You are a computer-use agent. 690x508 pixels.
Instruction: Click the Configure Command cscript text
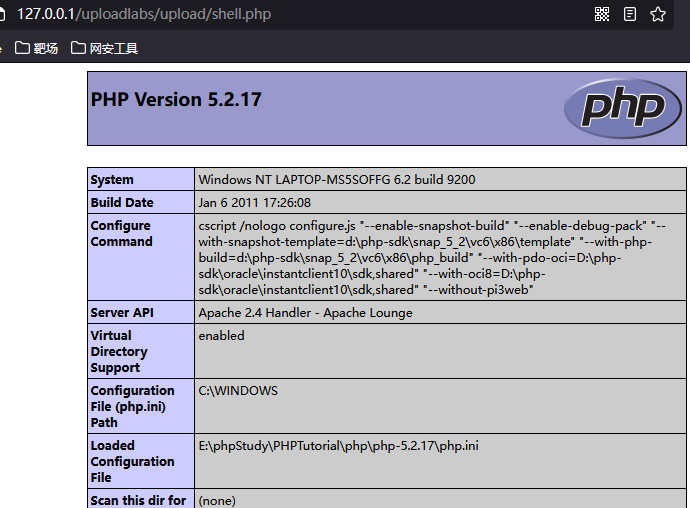(x=432, y=258)
